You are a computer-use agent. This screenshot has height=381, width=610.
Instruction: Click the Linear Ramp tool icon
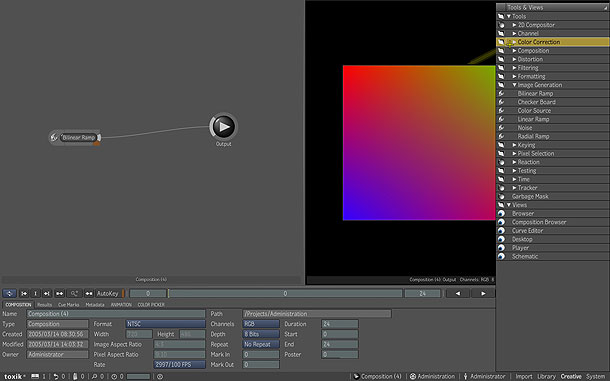click(501, 119)
